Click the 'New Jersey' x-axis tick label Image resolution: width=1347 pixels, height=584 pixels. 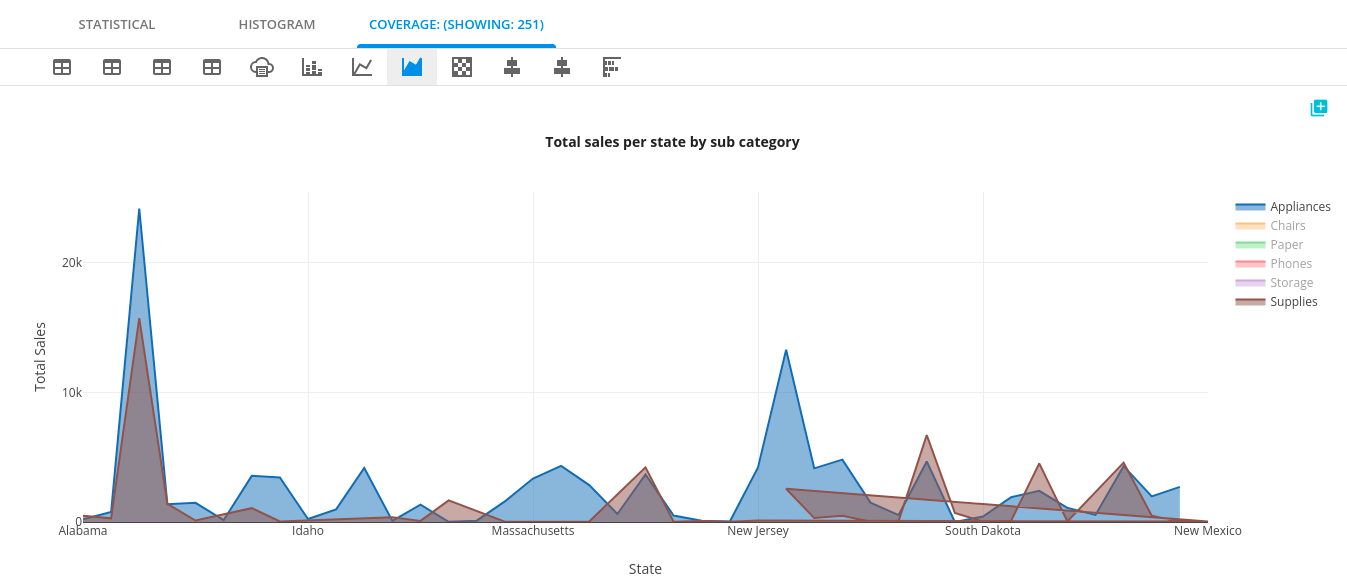pos(758,531)
